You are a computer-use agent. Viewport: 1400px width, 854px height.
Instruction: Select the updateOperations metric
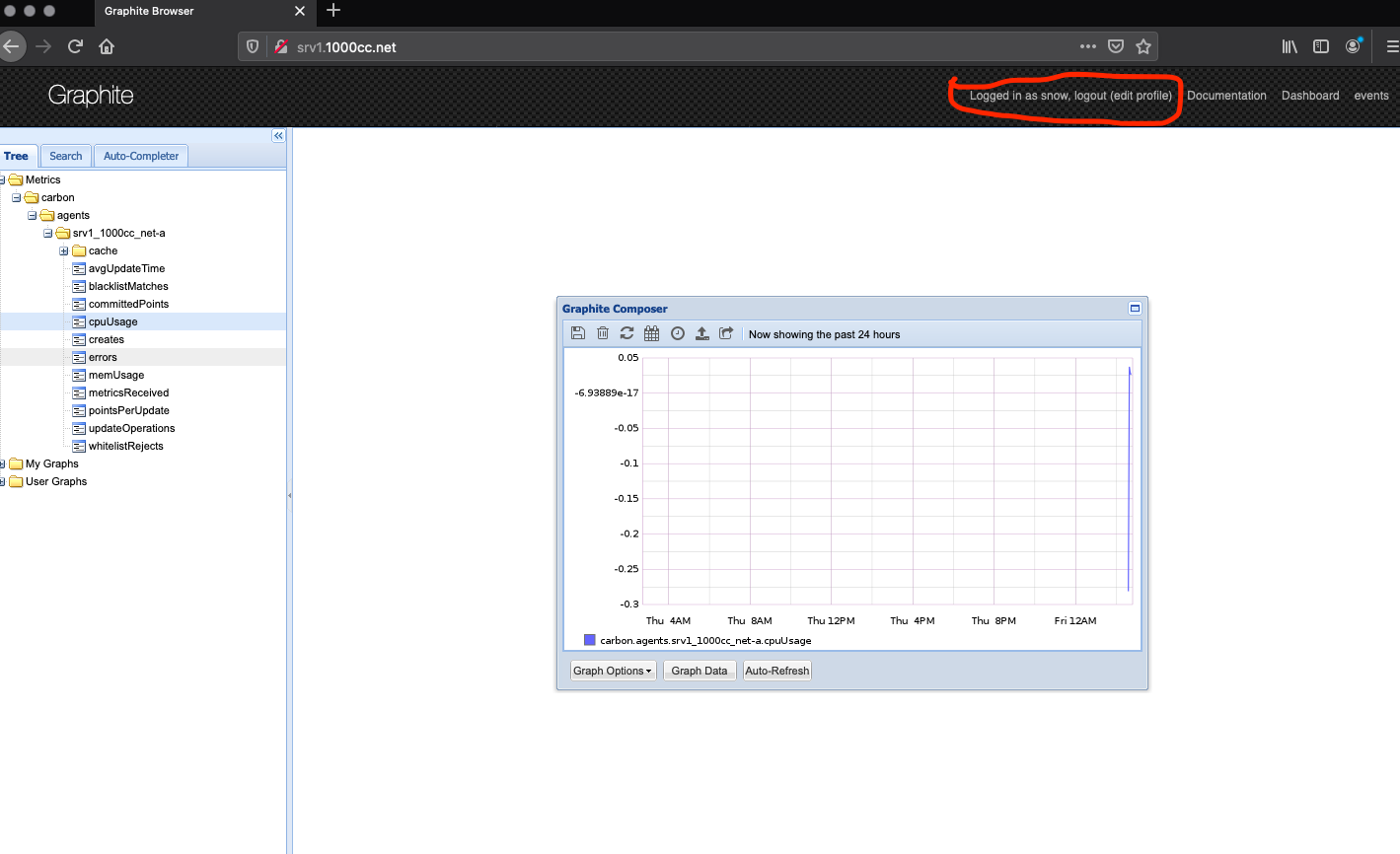131,428
